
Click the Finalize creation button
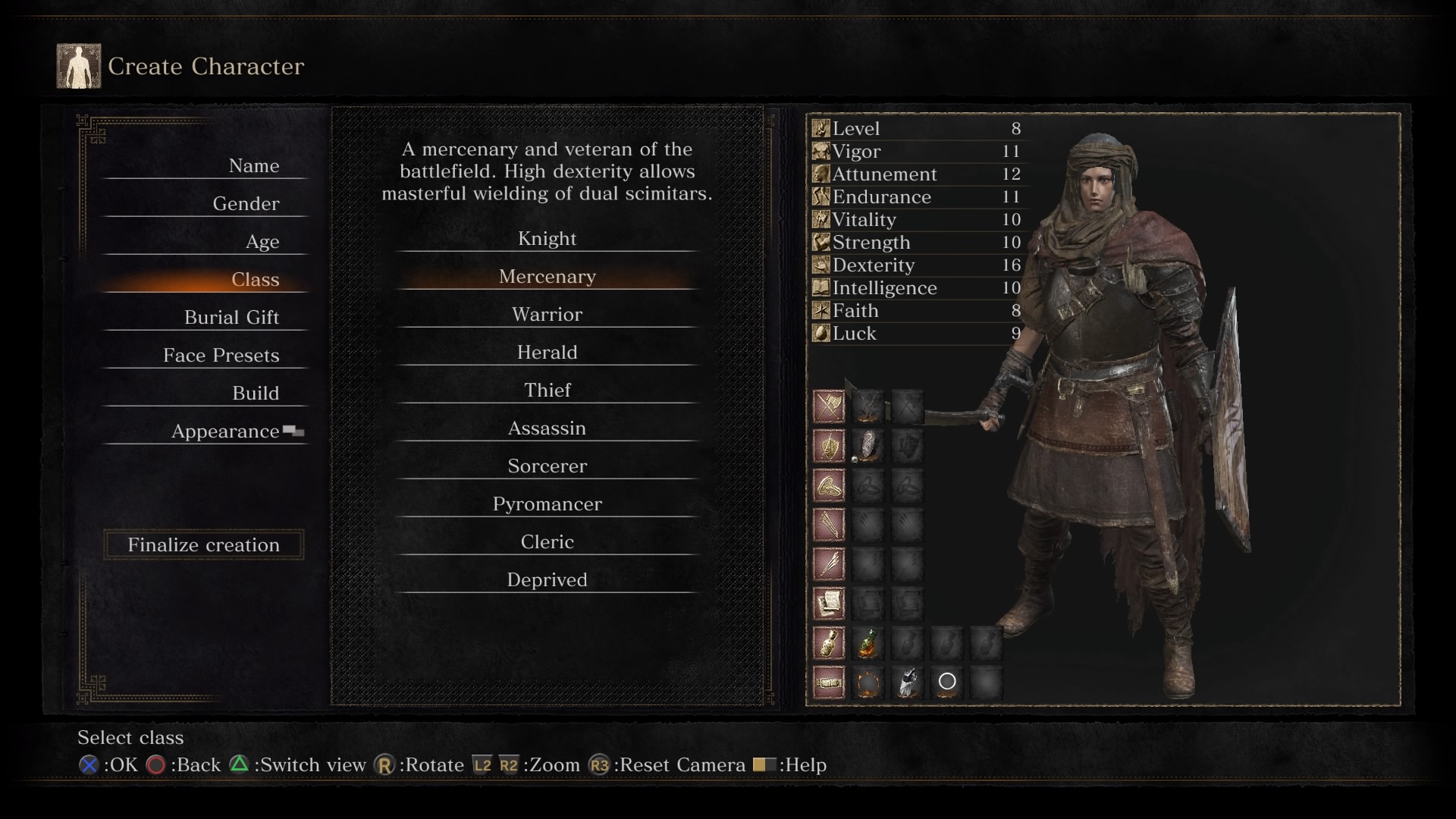tap(204, 544)
